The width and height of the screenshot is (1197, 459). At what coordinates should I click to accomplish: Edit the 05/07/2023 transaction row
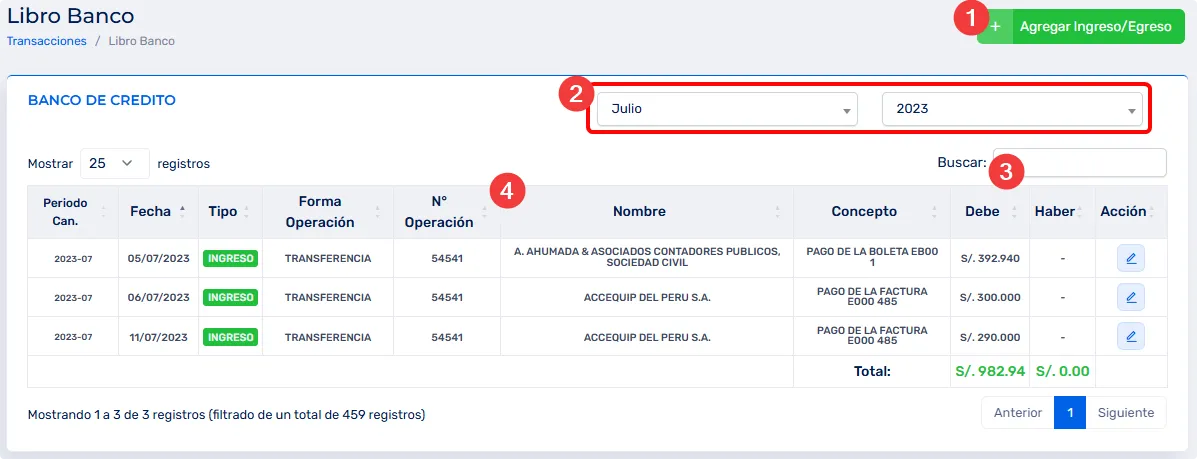click(1130, 258)
